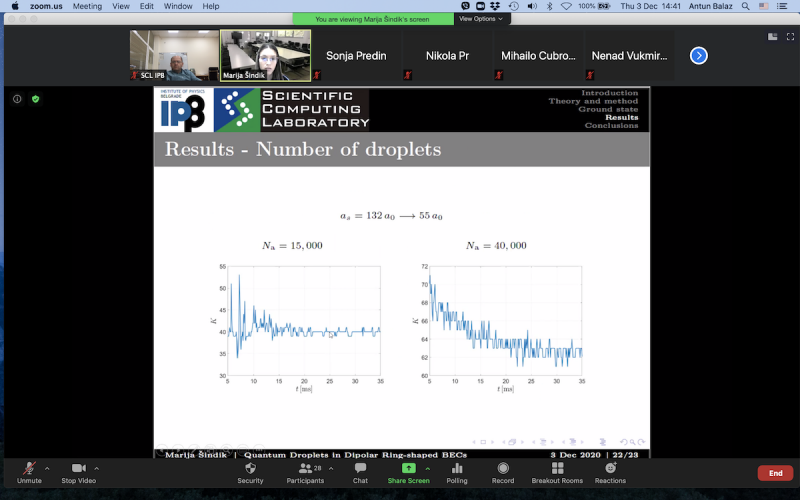Click the Theory and method navigation entry
Screen dimensions: 800x500
point(593,101)
